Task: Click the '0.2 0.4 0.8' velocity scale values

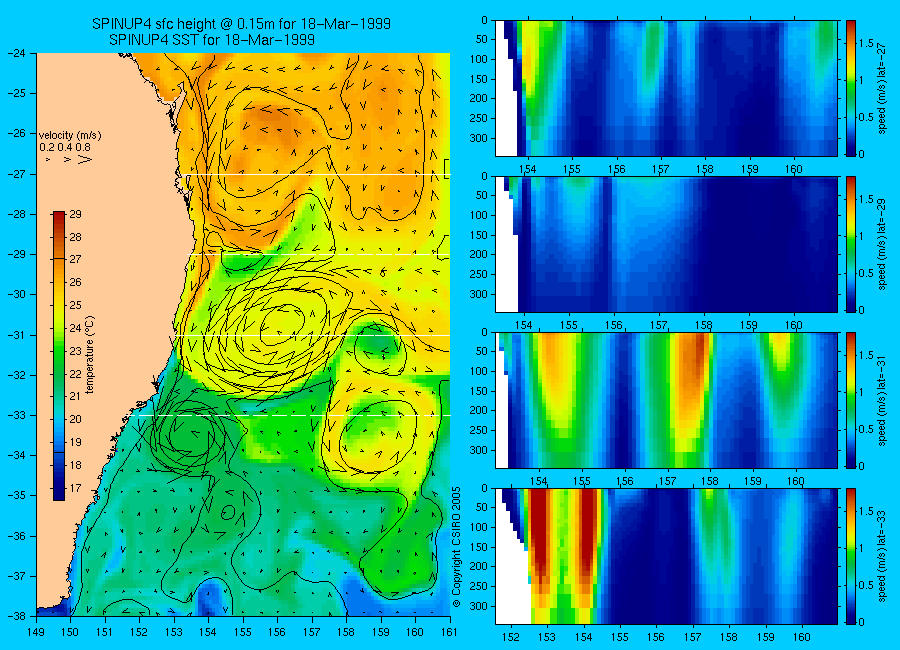Action: (65, 148)
